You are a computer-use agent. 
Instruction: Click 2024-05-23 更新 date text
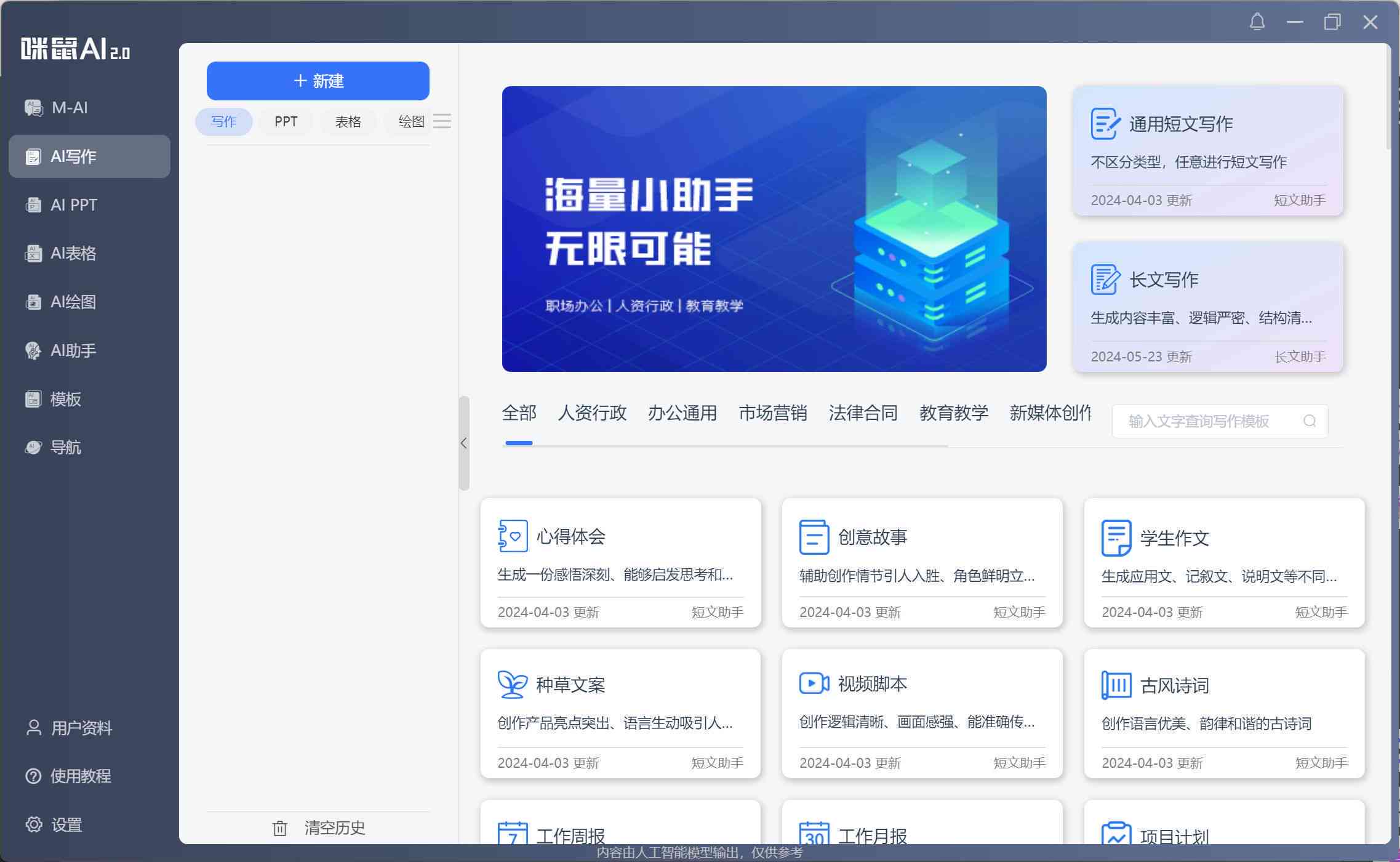(1142, 356)
